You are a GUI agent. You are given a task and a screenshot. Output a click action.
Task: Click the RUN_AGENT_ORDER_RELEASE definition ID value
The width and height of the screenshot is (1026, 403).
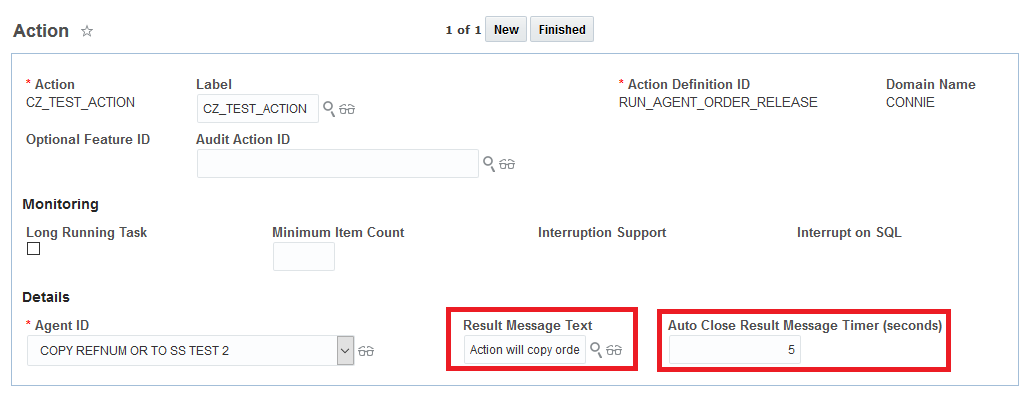click(718, 102)
